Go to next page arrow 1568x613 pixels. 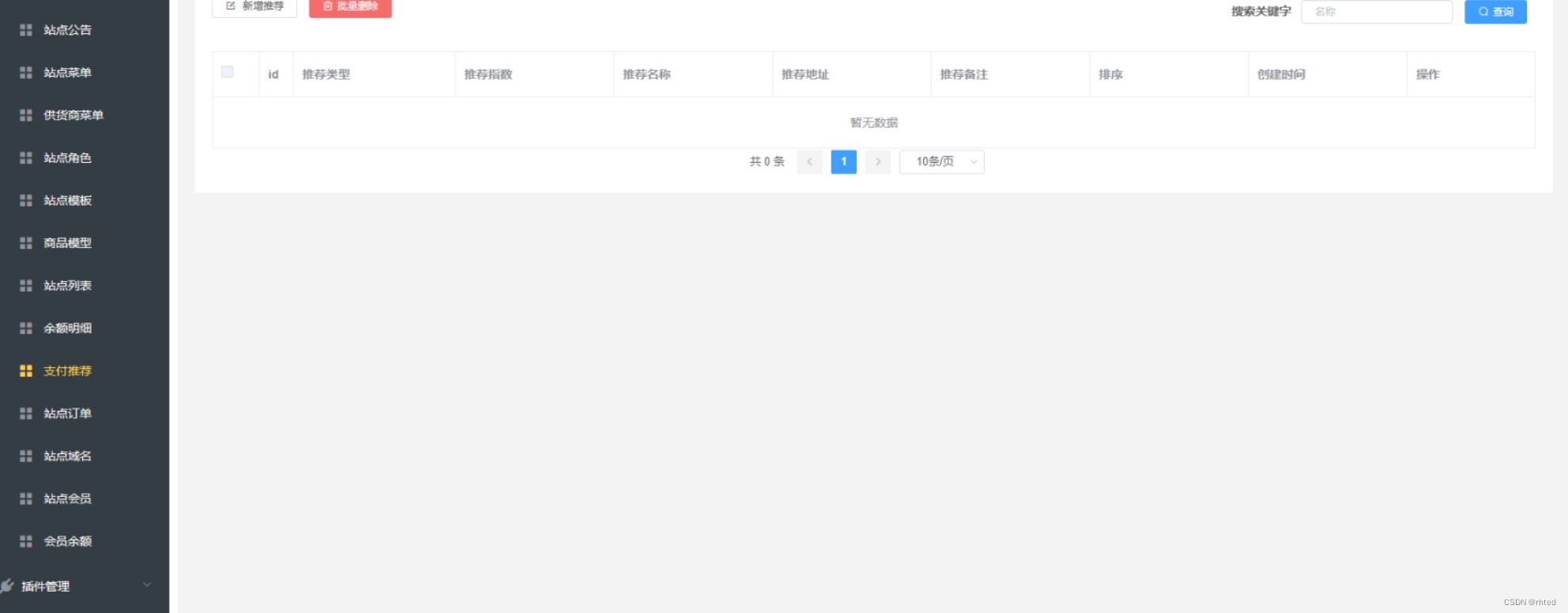[x=878, y=162]
